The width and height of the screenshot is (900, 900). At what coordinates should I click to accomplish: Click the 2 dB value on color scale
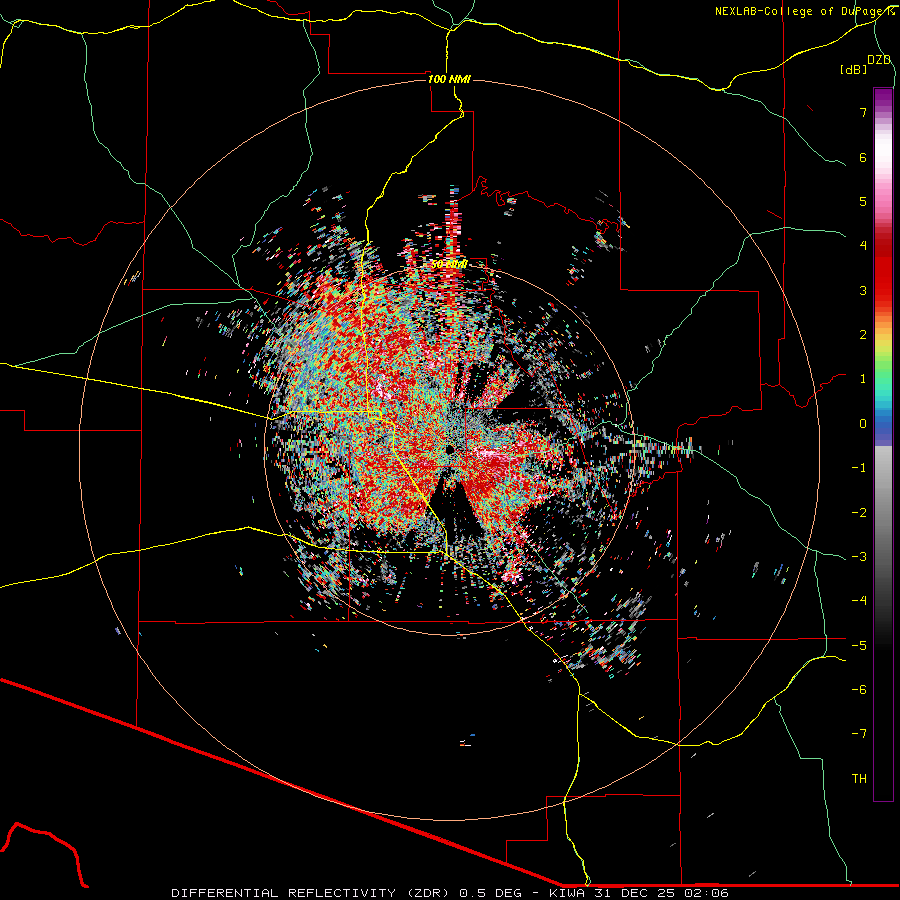coord(863,335)
